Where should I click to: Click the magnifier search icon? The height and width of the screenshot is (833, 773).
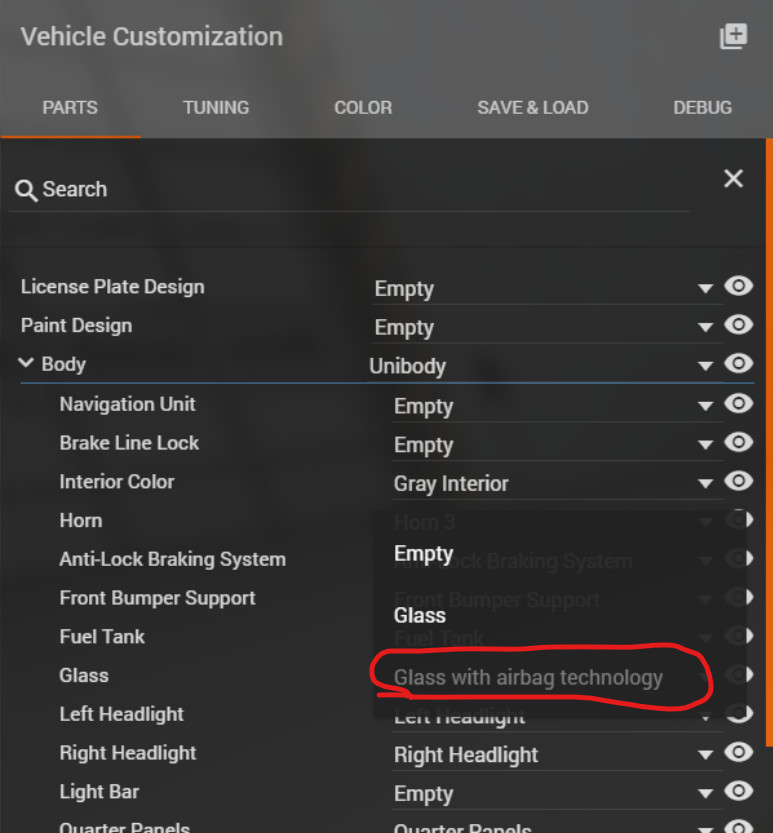[x=26, y=190]
